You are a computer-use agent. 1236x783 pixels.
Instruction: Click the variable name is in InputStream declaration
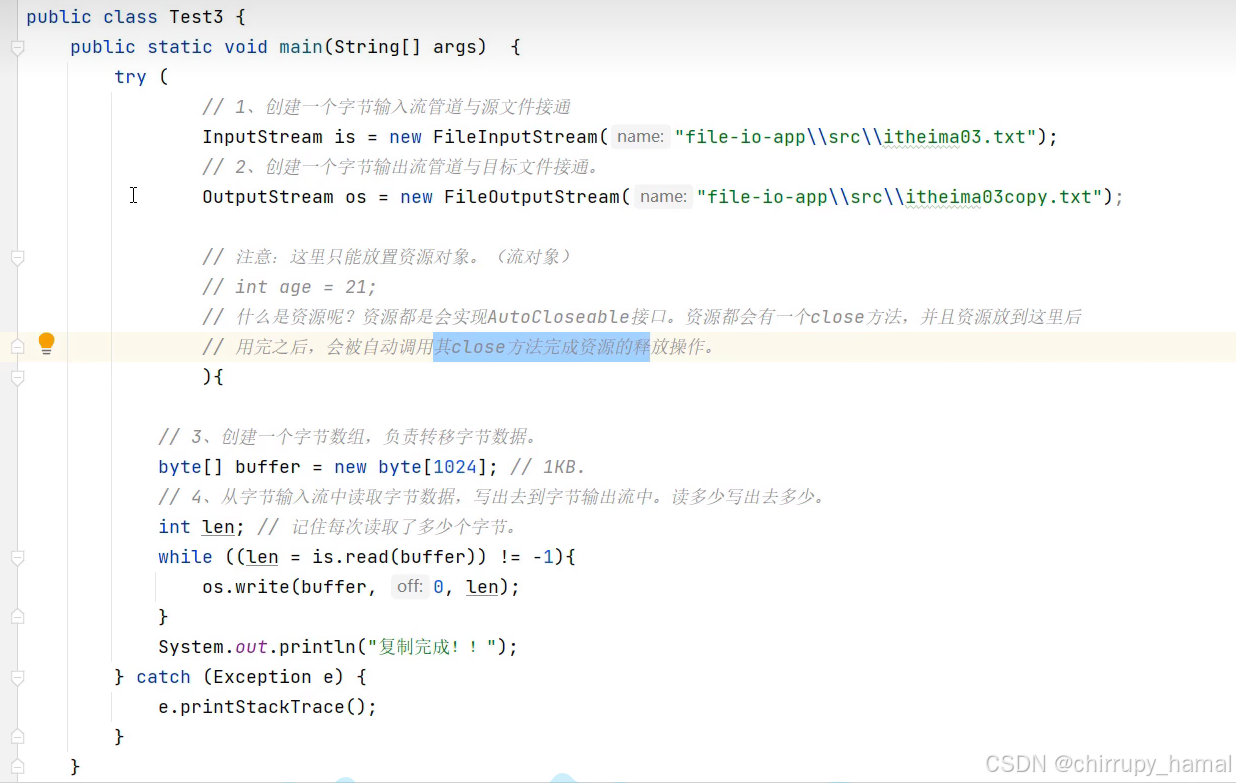pos(345,137)
